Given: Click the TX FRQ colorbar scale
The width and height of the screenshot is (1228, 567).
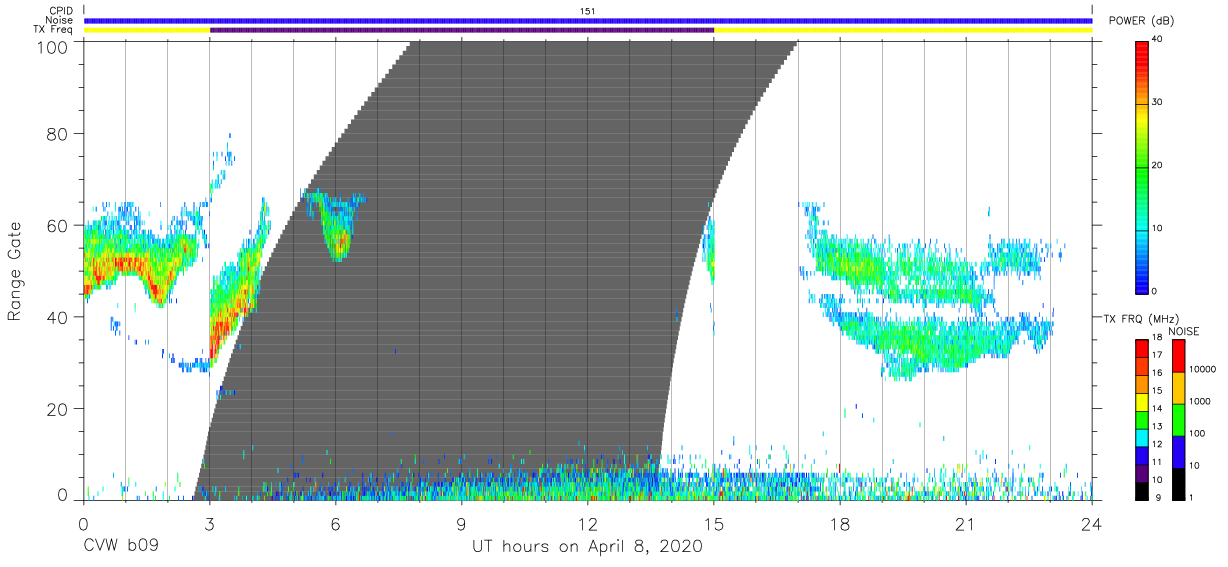Looking at the screenshot, I should (1141, 418).
